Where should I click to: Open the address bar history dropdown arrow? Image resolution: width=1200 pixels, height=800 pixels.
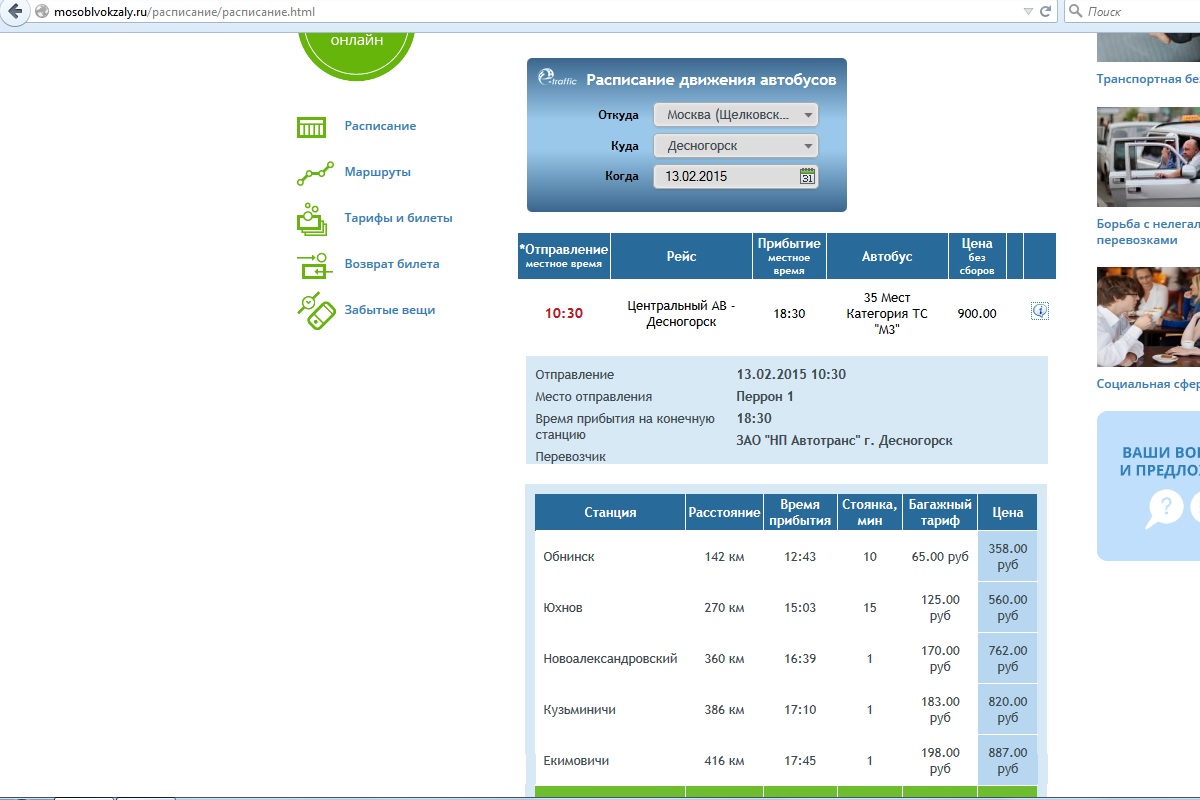pos(1028,11)
